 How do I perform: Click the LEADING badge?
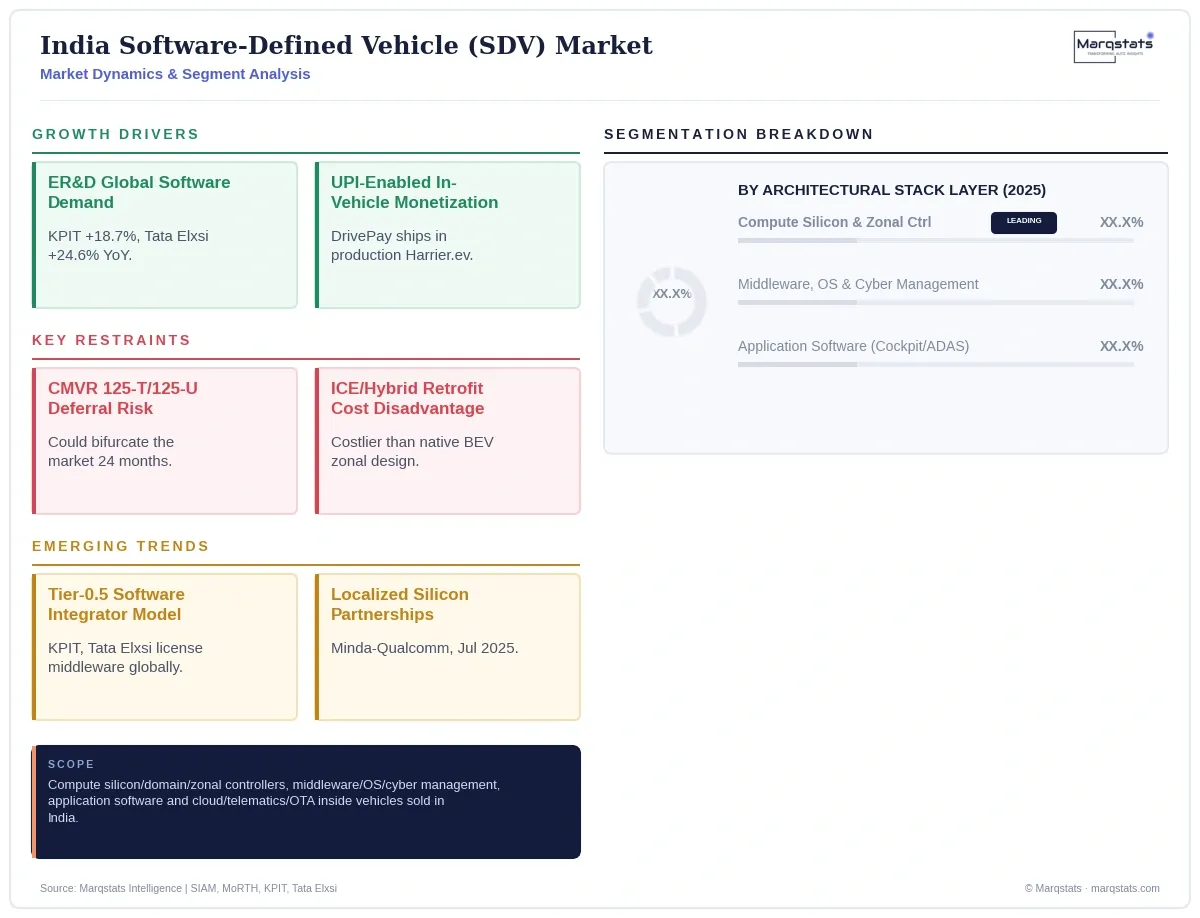point(1024,222)
